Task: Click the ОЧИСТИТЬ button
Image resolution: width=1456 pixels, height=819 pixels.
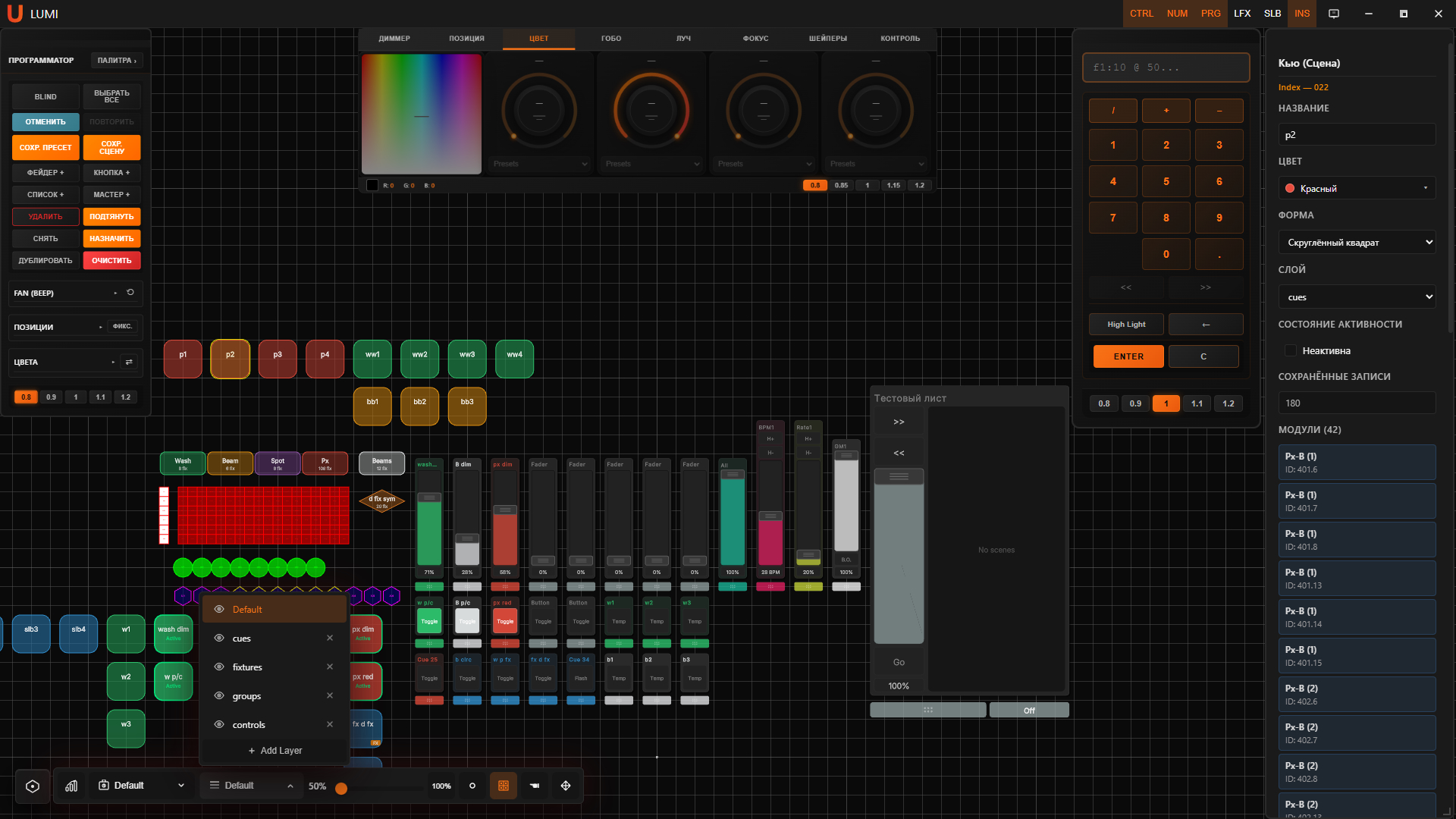Action: pyautogui.click(x=111, y=260)
